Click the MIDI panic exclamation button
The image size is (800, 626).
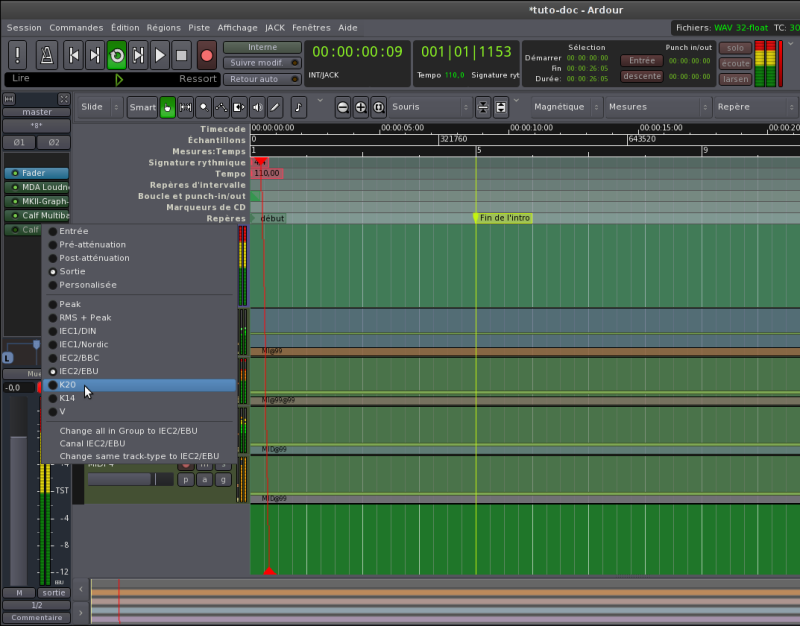pos(18,54)
